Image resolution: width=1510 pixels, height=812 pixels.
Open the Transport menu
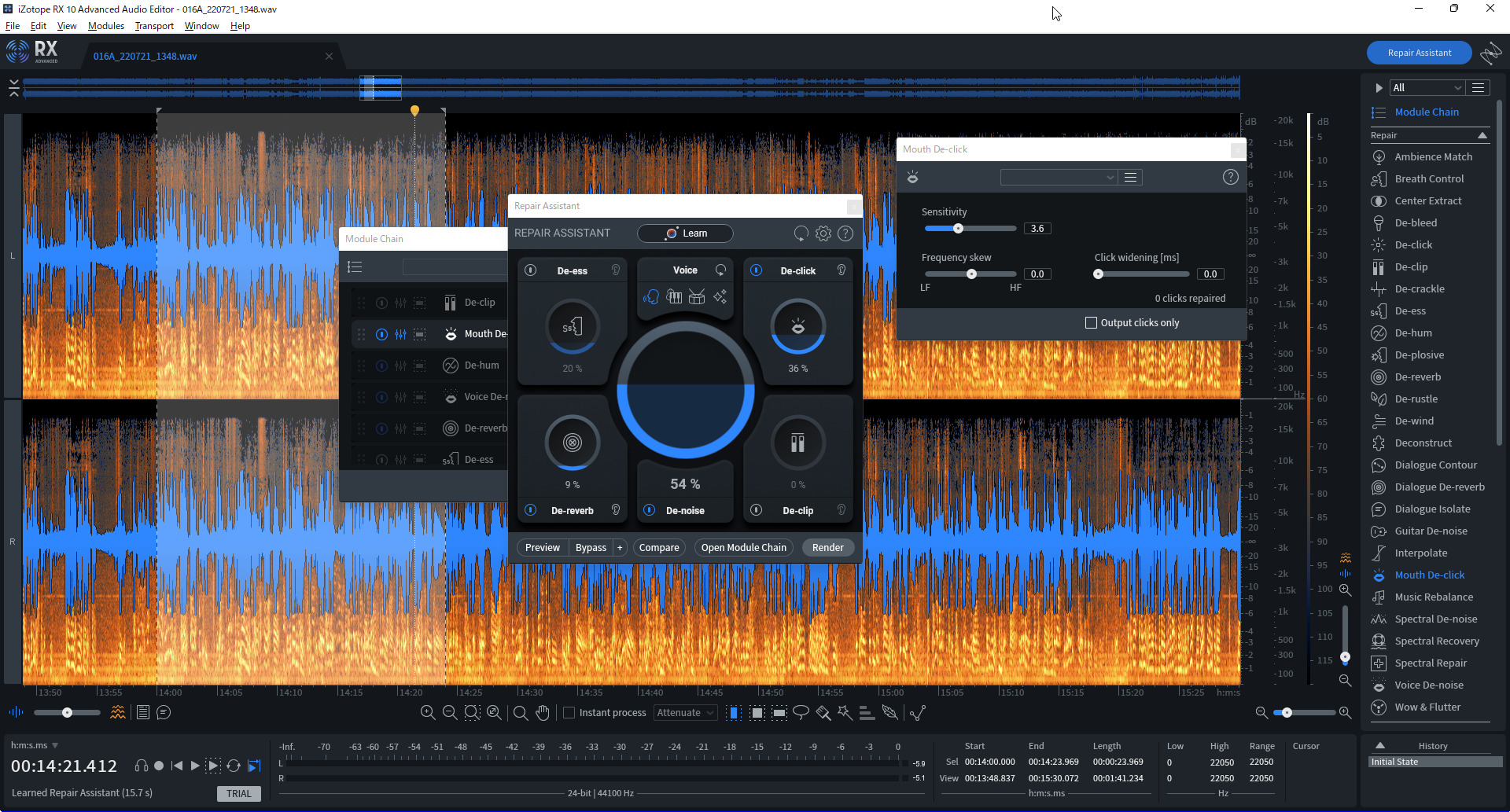(154, 26)
